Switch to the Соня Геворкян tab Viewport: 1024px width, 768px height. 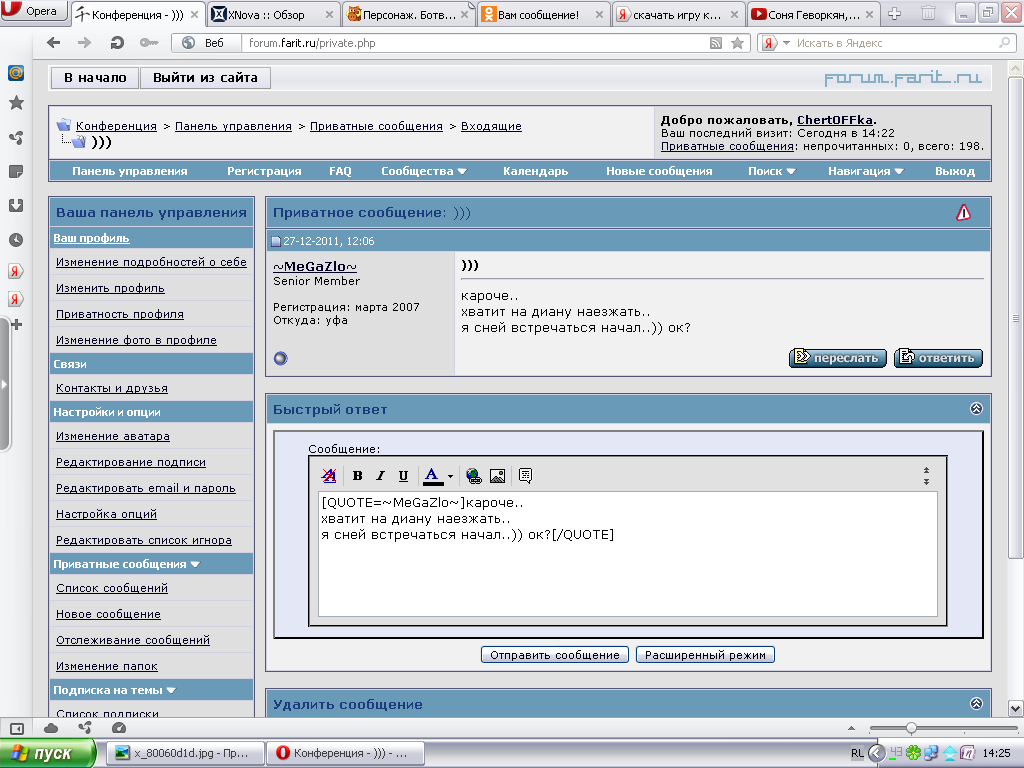click(812, 14)
